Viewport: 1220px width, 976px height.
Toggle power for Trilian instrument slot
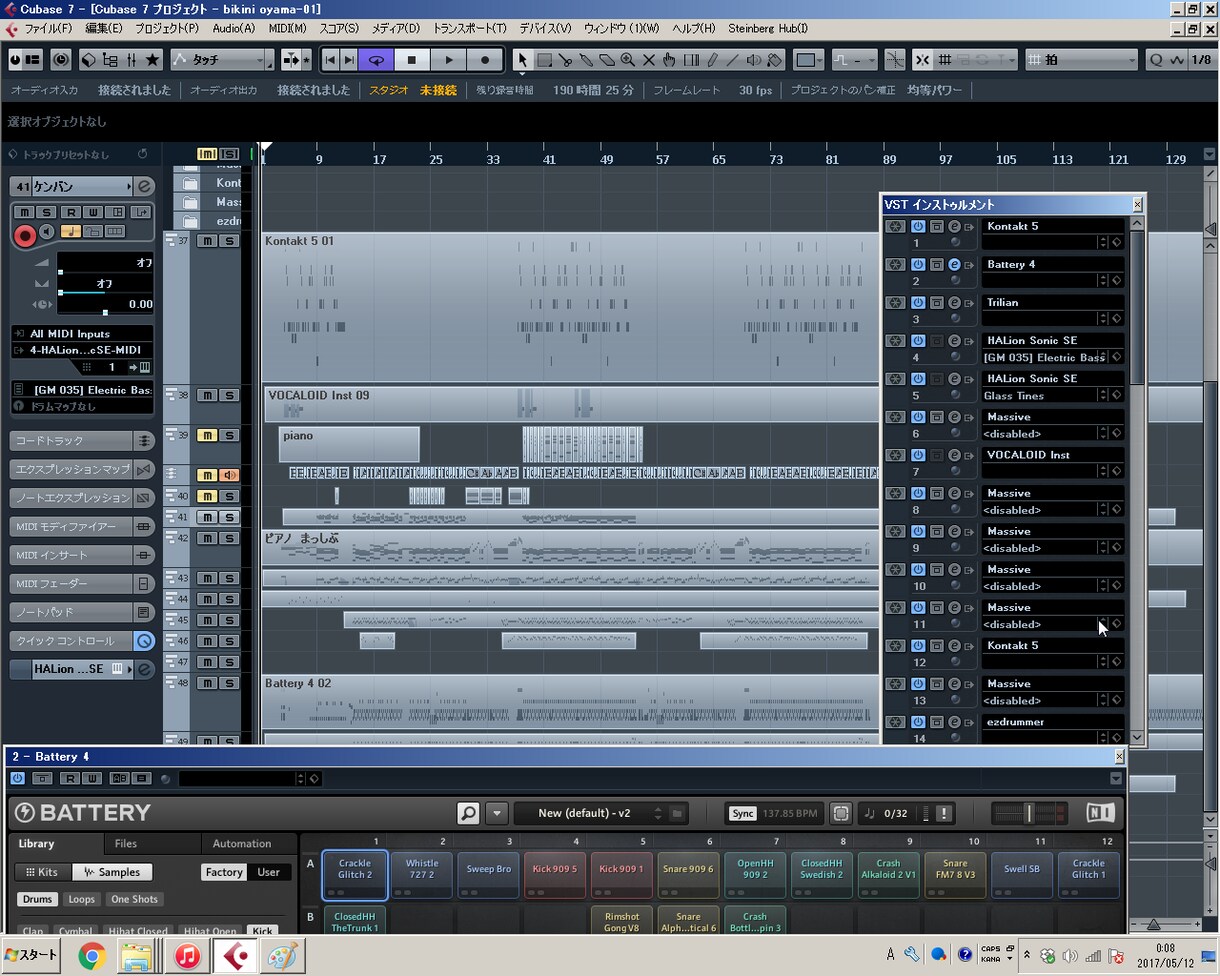918,303
